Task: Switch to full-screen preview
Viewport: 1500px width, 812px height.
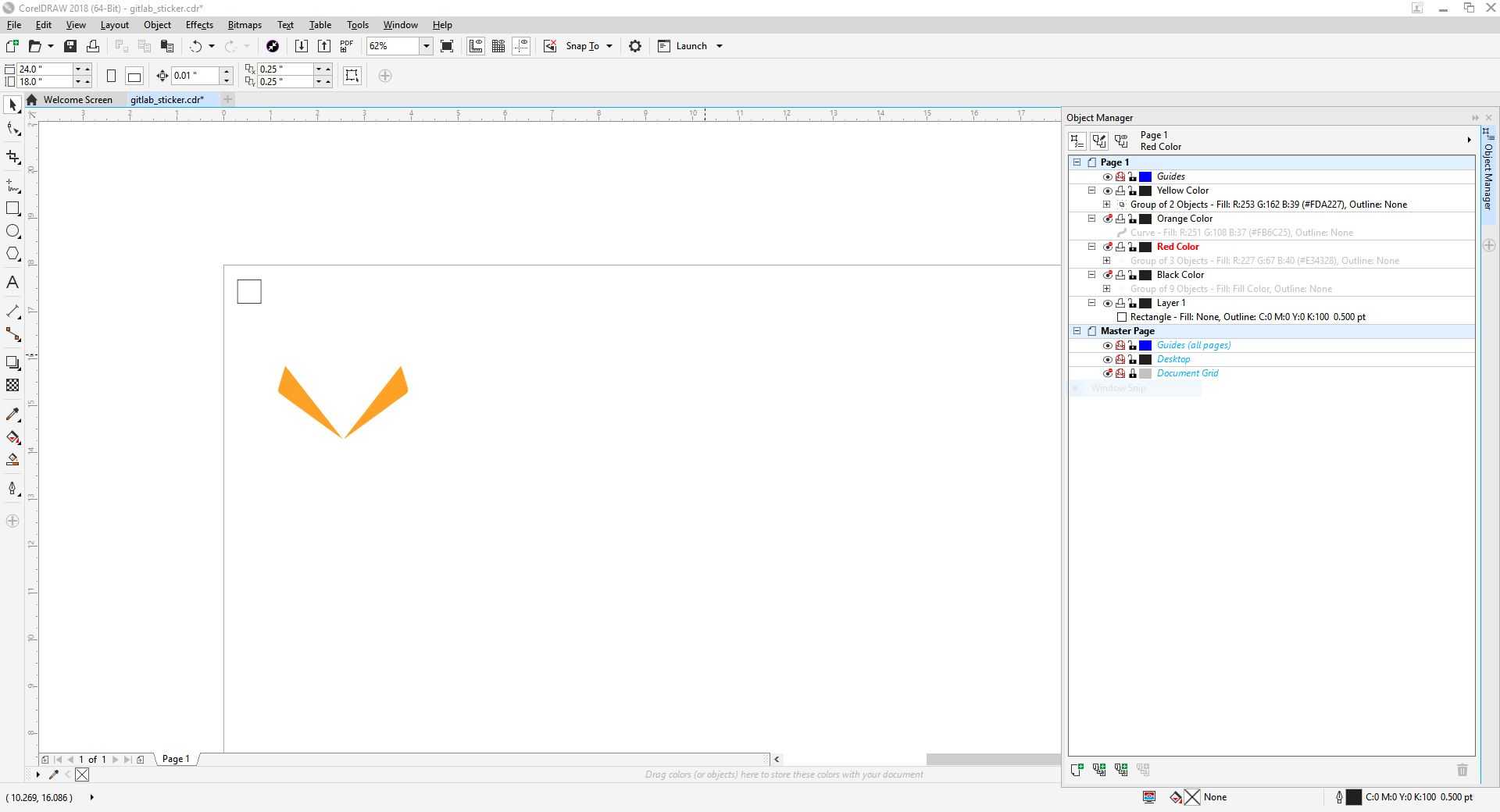Action: pyautogui.click(x=447, y=46)
